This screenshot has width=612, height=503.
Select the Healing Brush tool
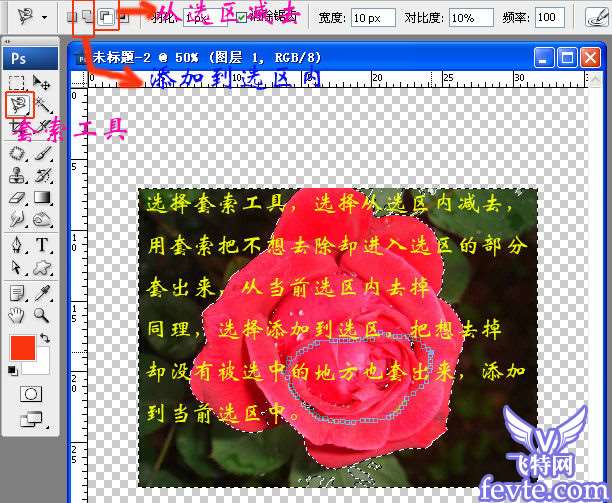pos(17,153)
